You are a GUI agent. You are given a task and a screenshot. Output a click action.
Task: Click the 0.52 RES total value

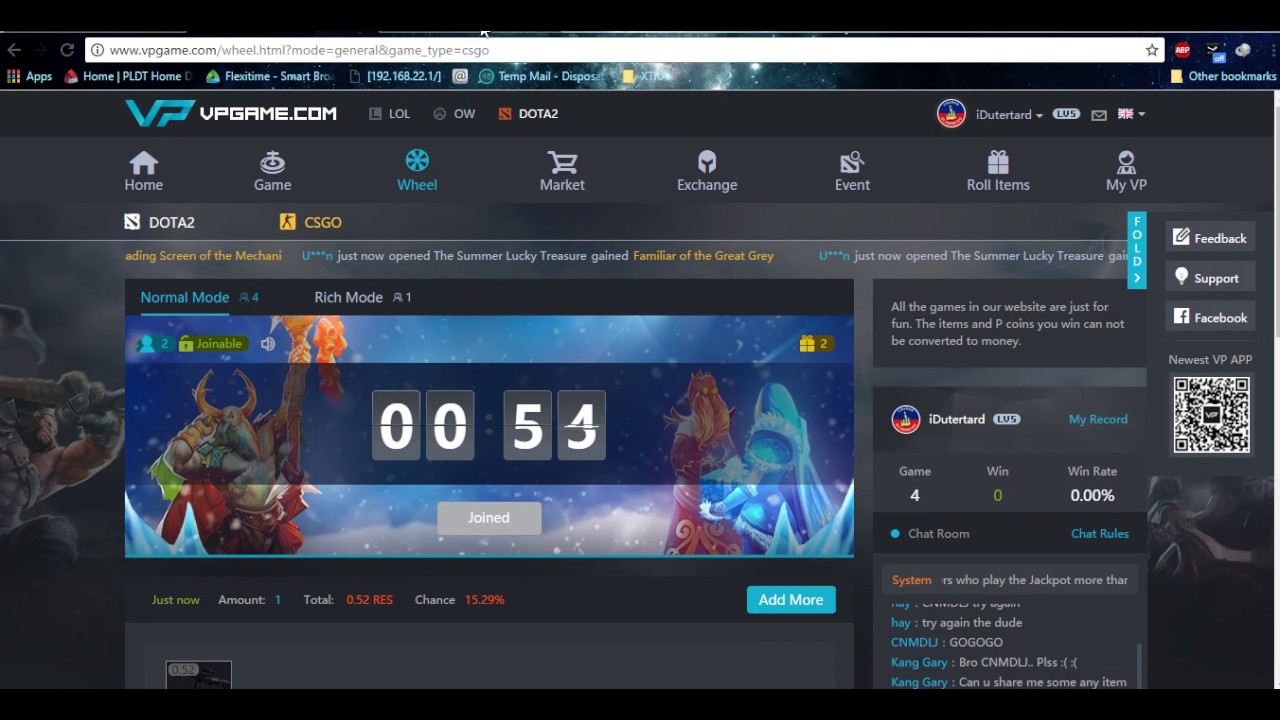[369, 600]
